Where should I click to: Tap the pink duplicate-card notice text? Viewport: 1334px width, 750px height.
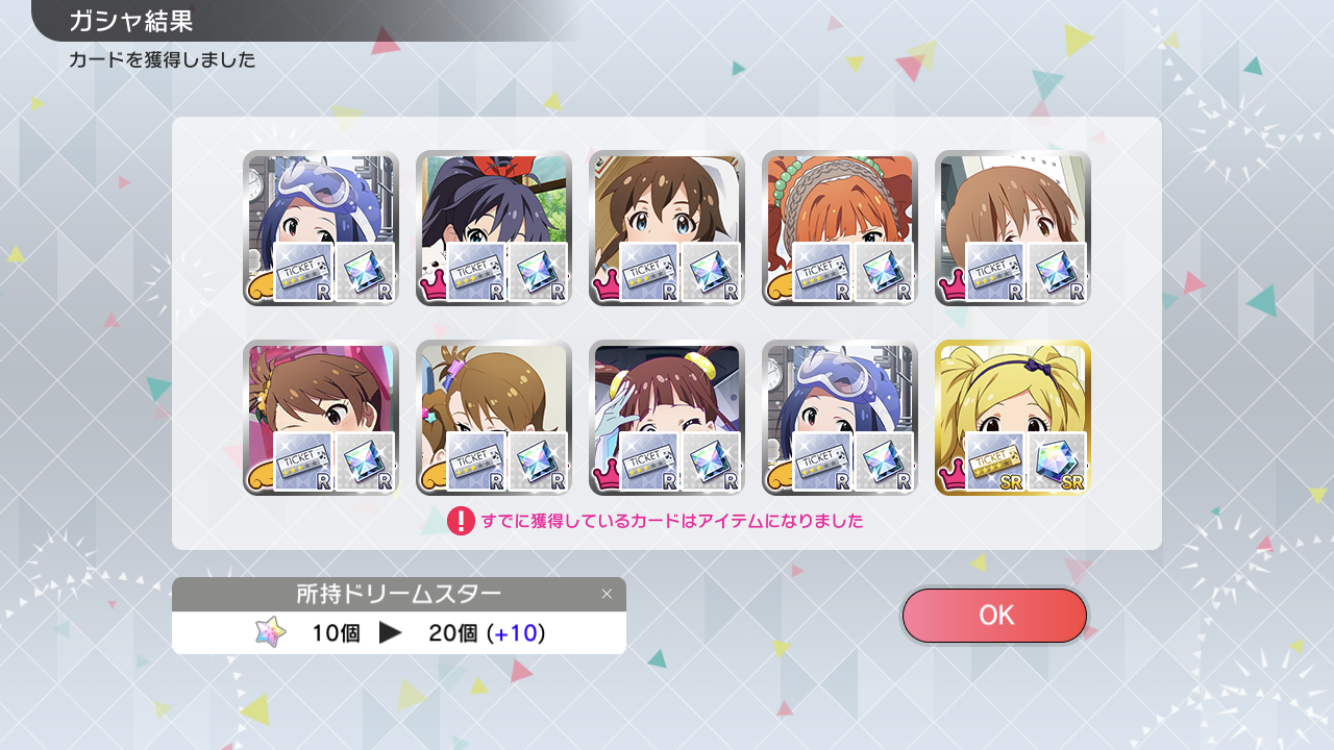(672, 521)
